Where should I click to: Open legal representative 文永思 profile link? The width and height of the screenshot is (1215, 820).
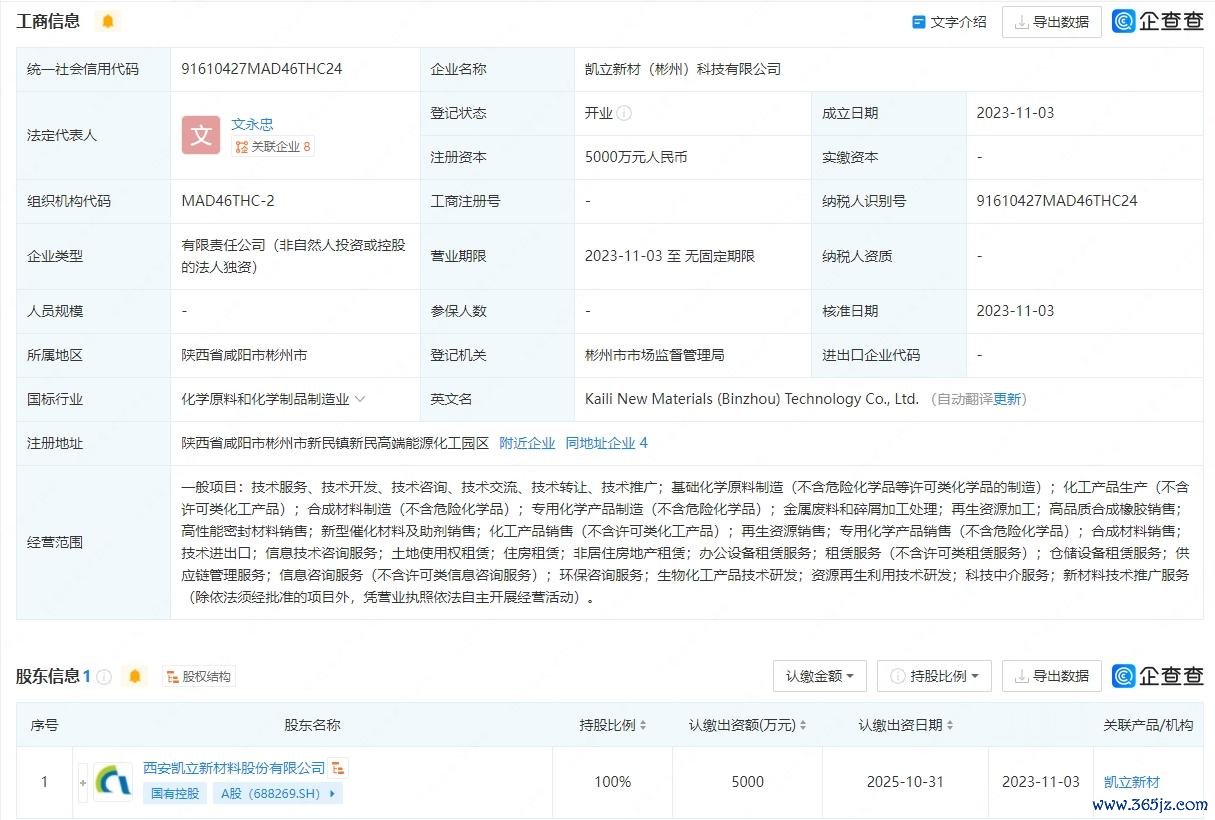pyautogui.click(x=252, y=124)
